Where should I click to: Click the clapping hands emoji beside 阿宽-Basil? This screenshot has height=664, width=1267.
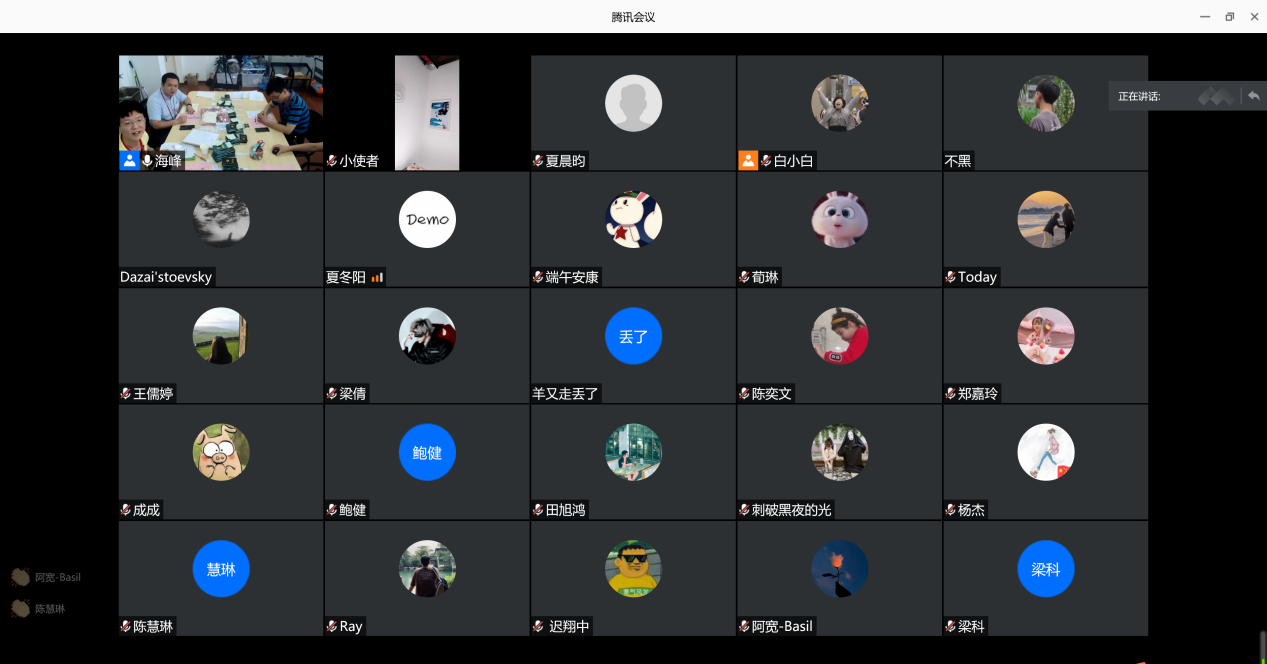(20, 577)
